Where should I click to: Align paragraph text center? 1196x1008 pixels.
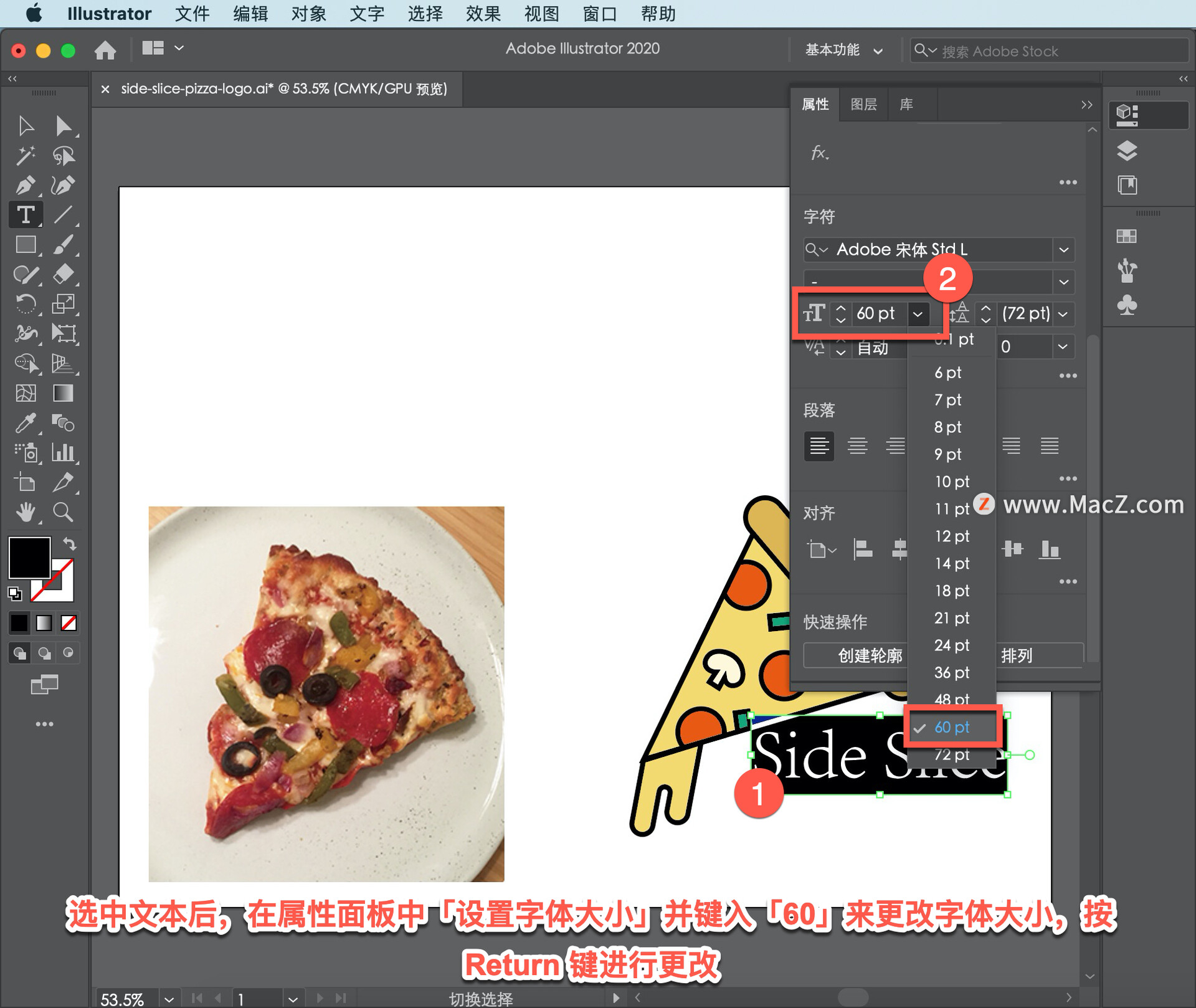pos(857,446)
